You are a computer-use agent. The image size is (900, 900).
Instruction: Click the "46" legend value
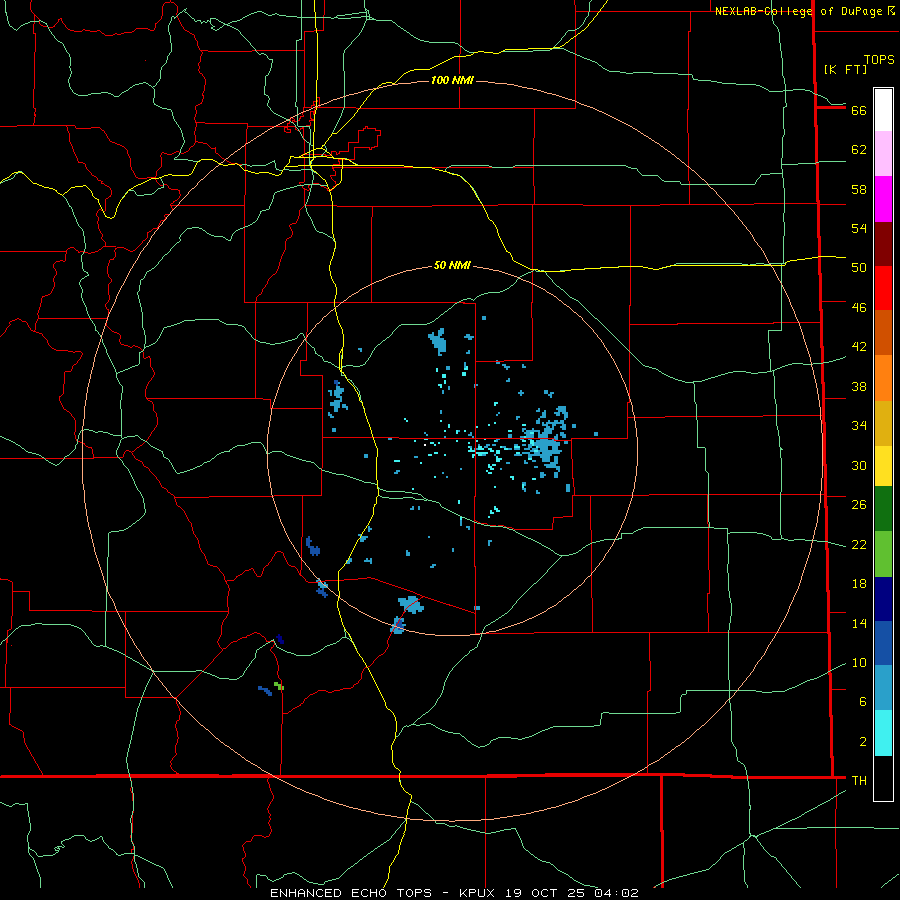pyautogui.click(x=859, y=308)
